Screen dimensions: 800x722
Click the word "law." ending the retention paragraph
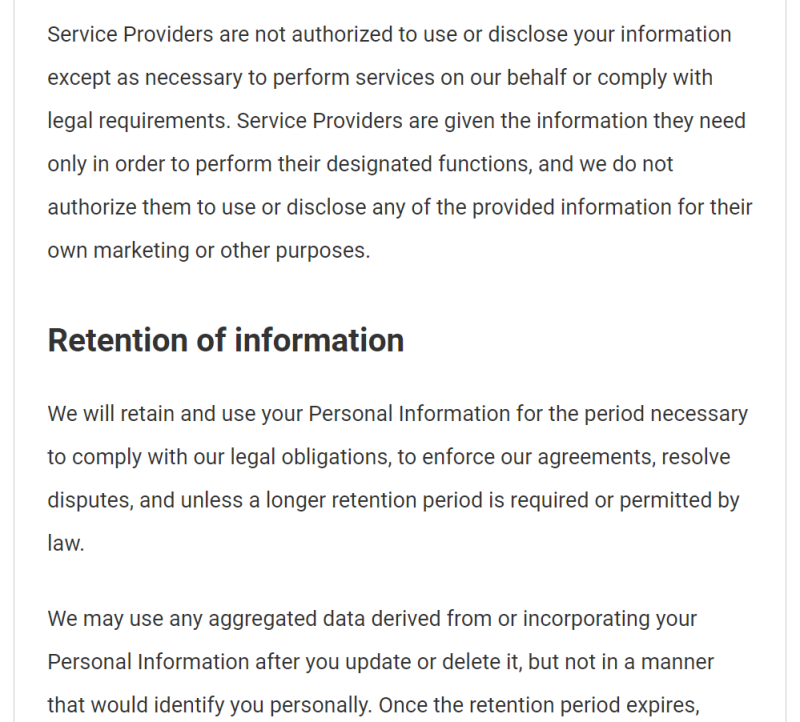66,543
